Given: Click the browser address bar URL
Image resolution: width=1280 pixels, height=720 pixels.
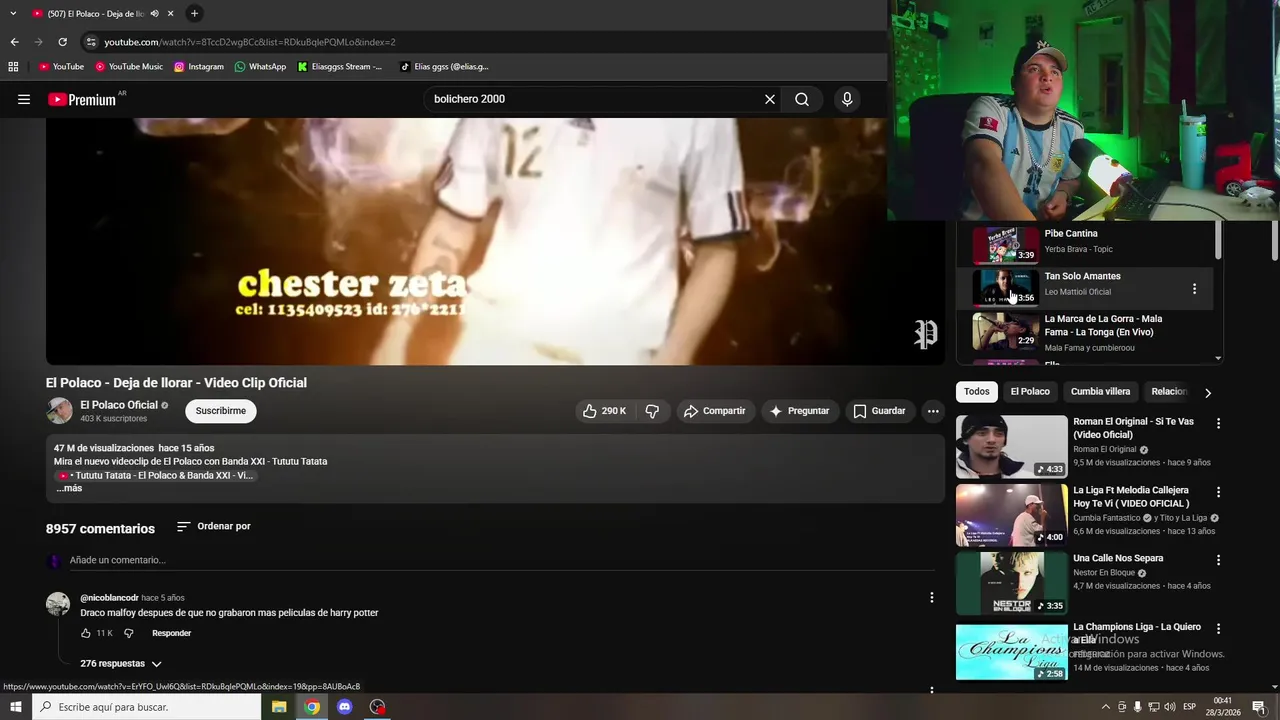Looking at the screenshot, I should click(x=250, y=42).
